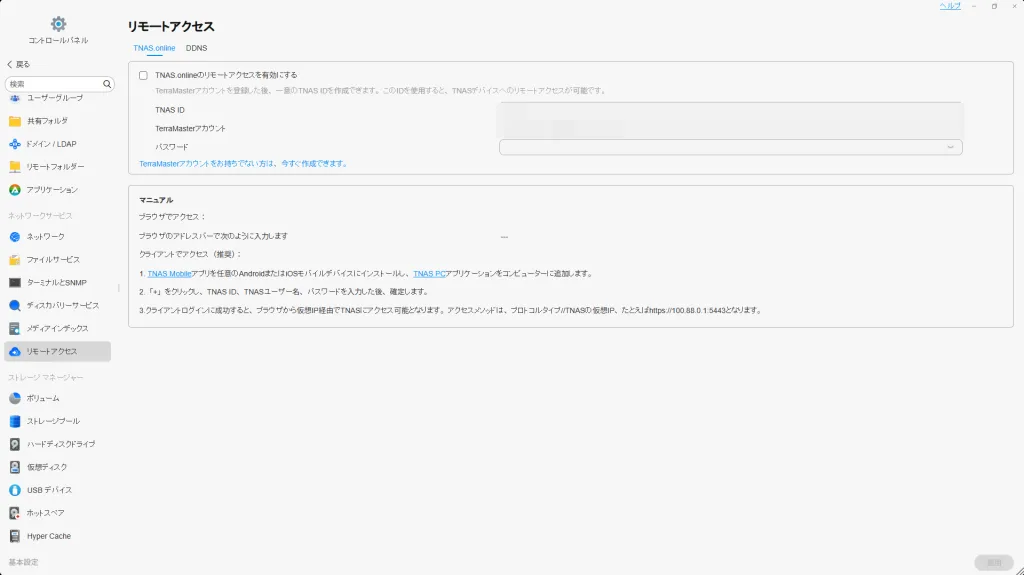
Task: Open Terminal and SNMP icon
Action: pyautogui.click(x=15, y=283)
